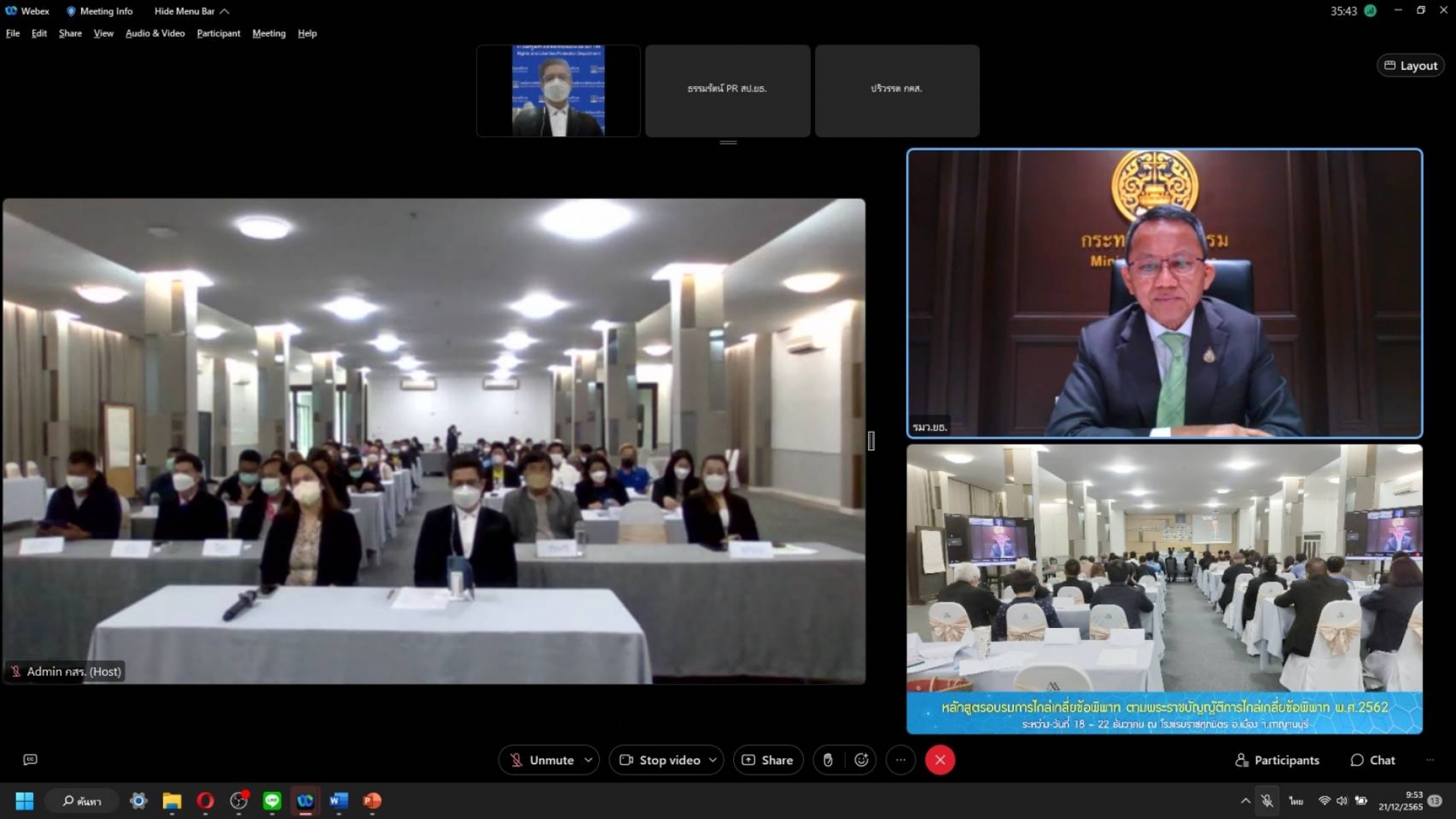Switch the ไทย input language

pos(1296,801)
